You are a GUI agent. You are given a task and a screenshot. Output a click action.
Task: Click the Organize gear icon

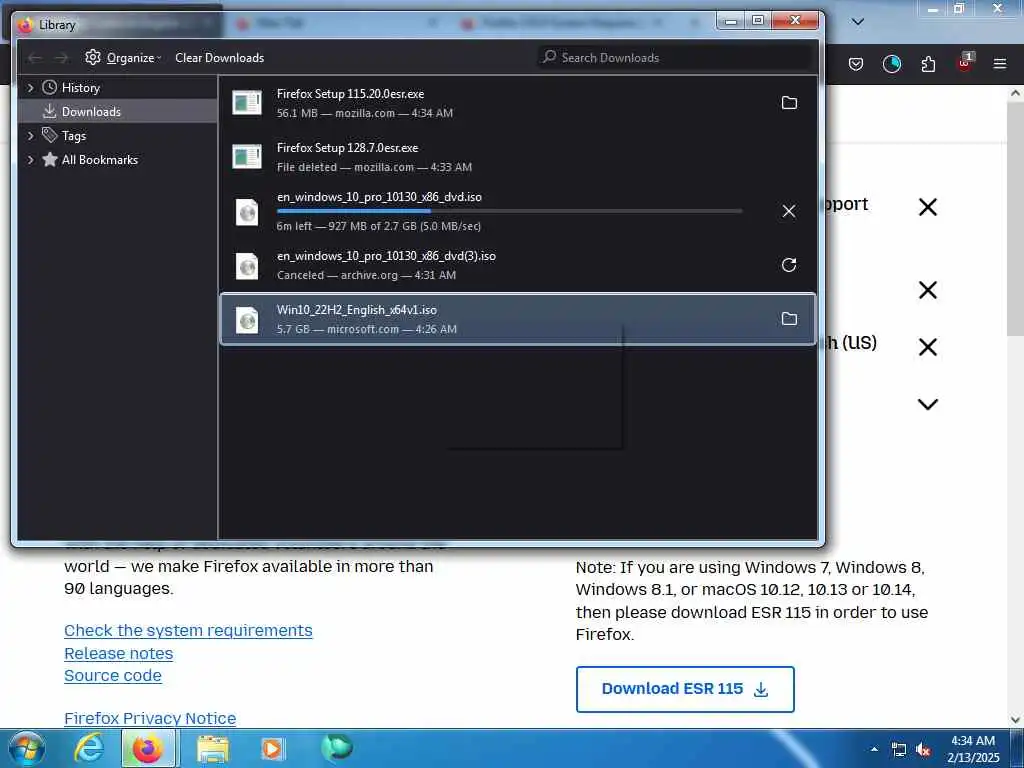[x=93, y=57]
